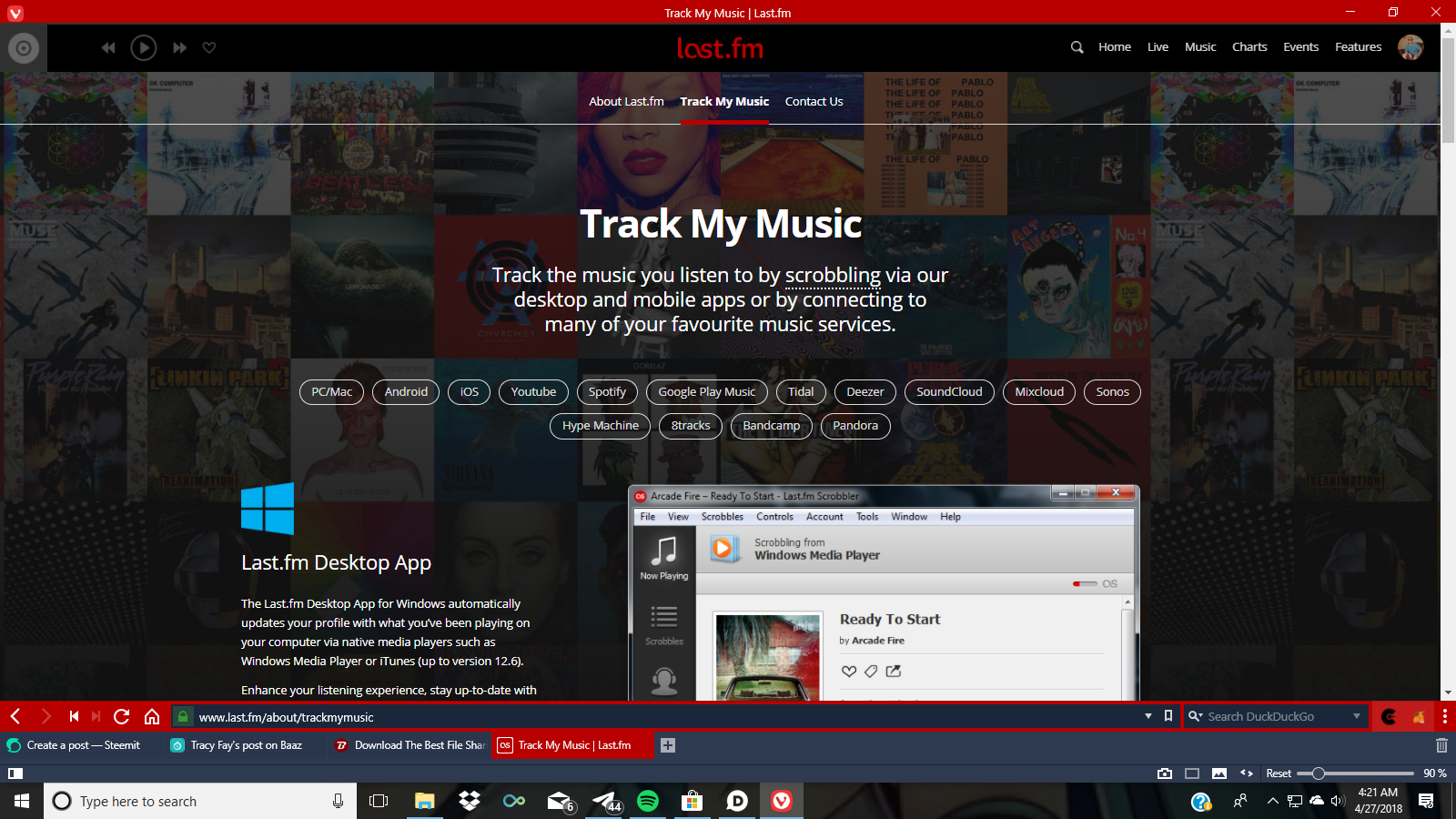Open the Vivaldi extensions three-dot menu
The height and width of the screenshot is (819, 1456).
click(x=1444, y=717)
